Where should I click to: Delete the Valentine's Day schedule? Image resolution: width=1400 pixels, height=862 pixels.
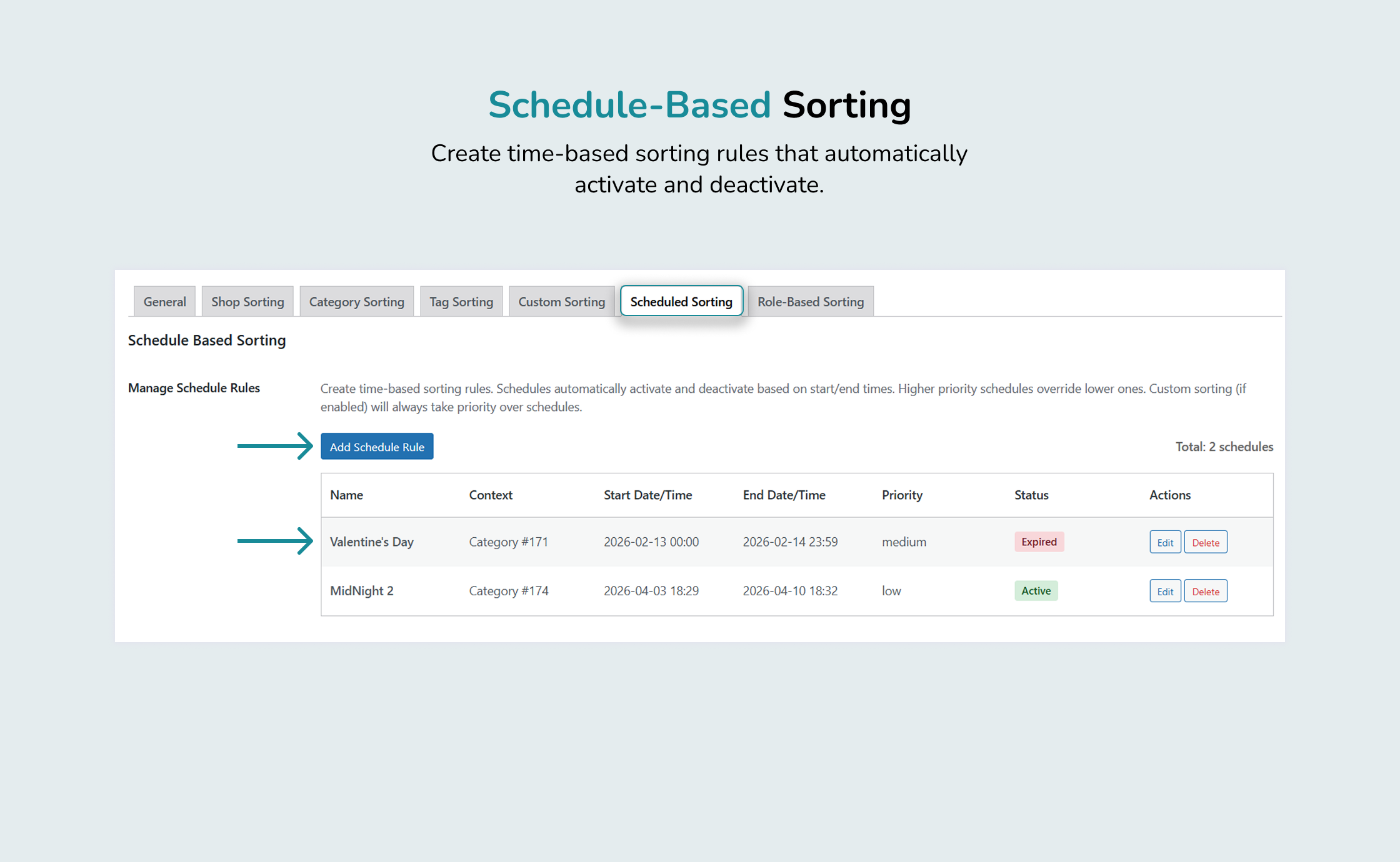point(1206,542)
